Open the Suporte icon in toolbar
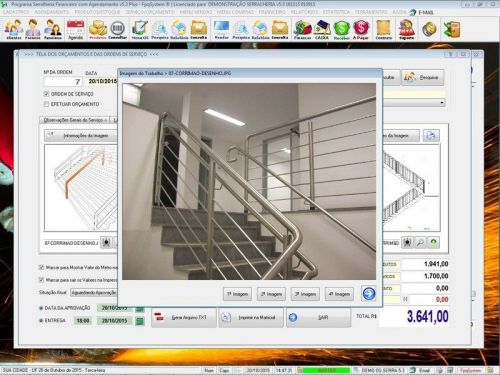The width and height of the screenshot is (500, 375). (406, 29)
